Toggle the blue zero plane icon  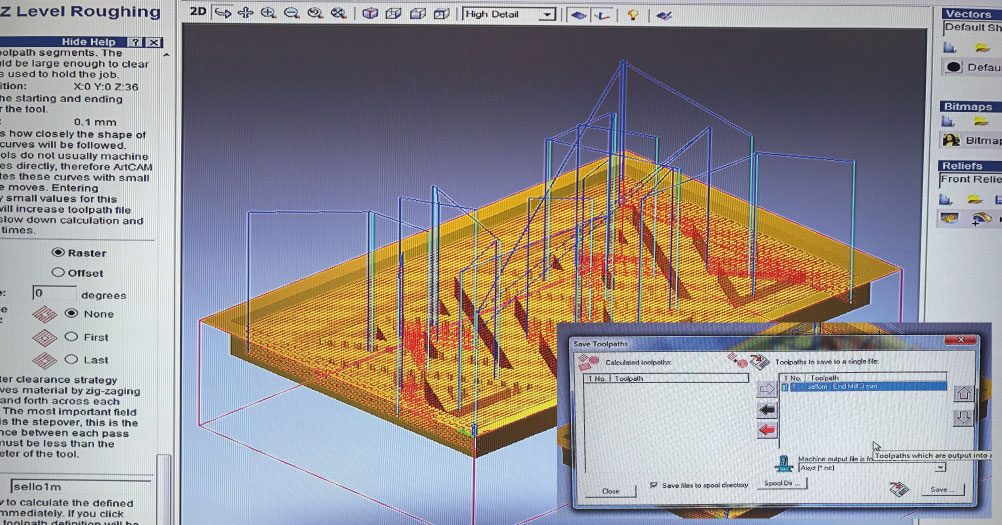pos(579,15)
